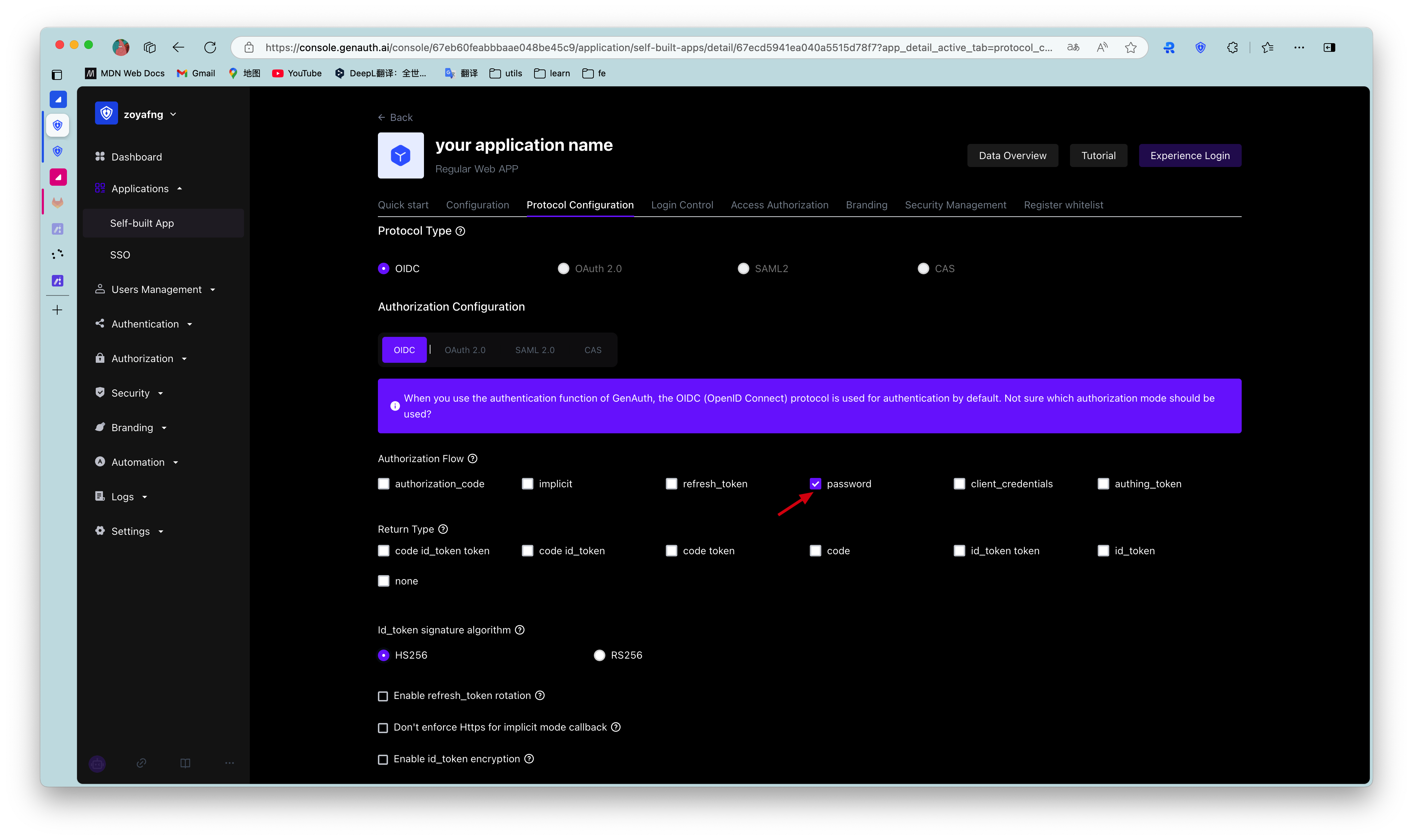Image resolution: width=1413 pixels, height=840 pixels.
Task: Open the Dashboard sidebar item
Action: pos(136,157)
